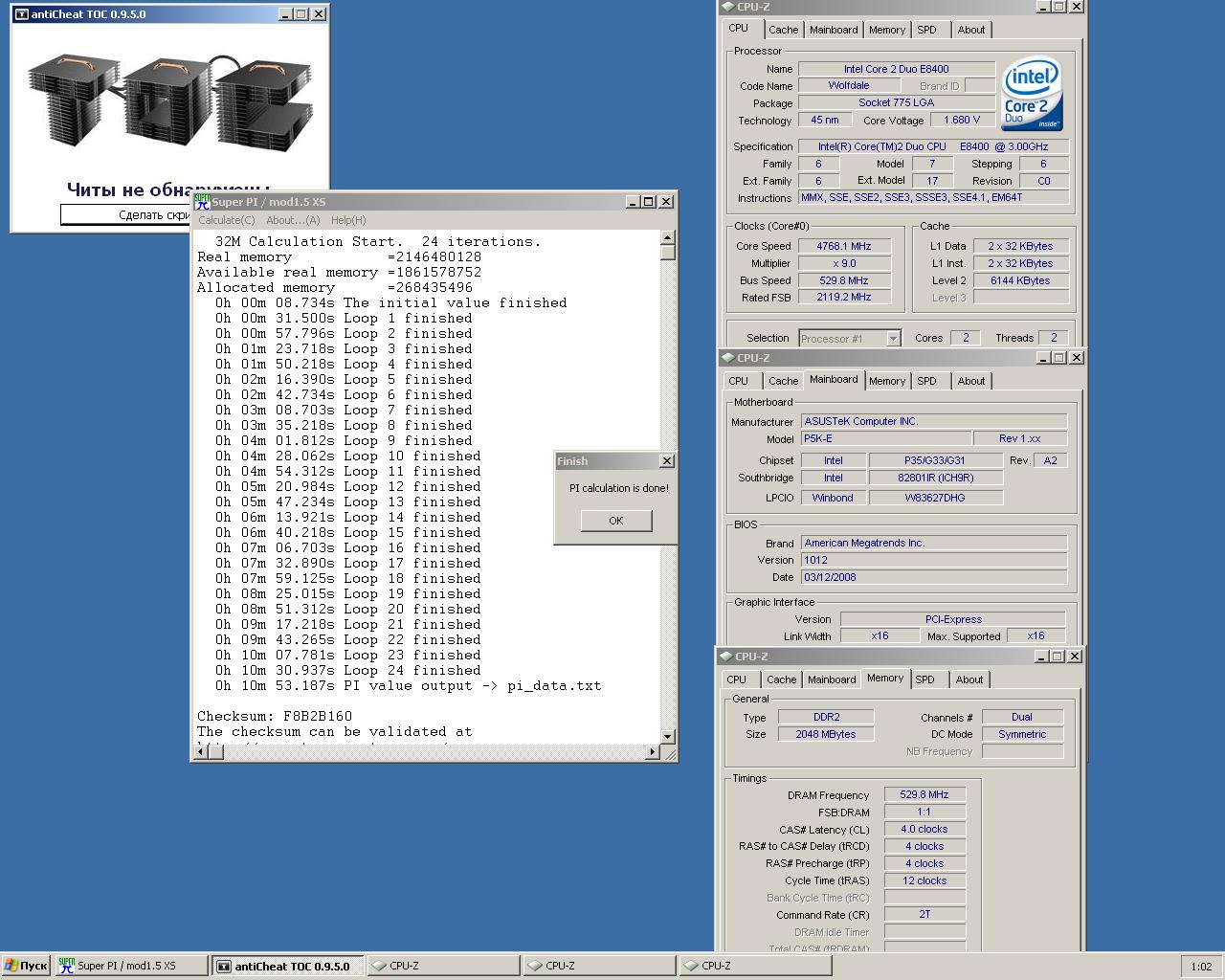1225x980 pixels.
Task: Switch to Memory tab in top CPU-Z window
Action: click(887, 30)
